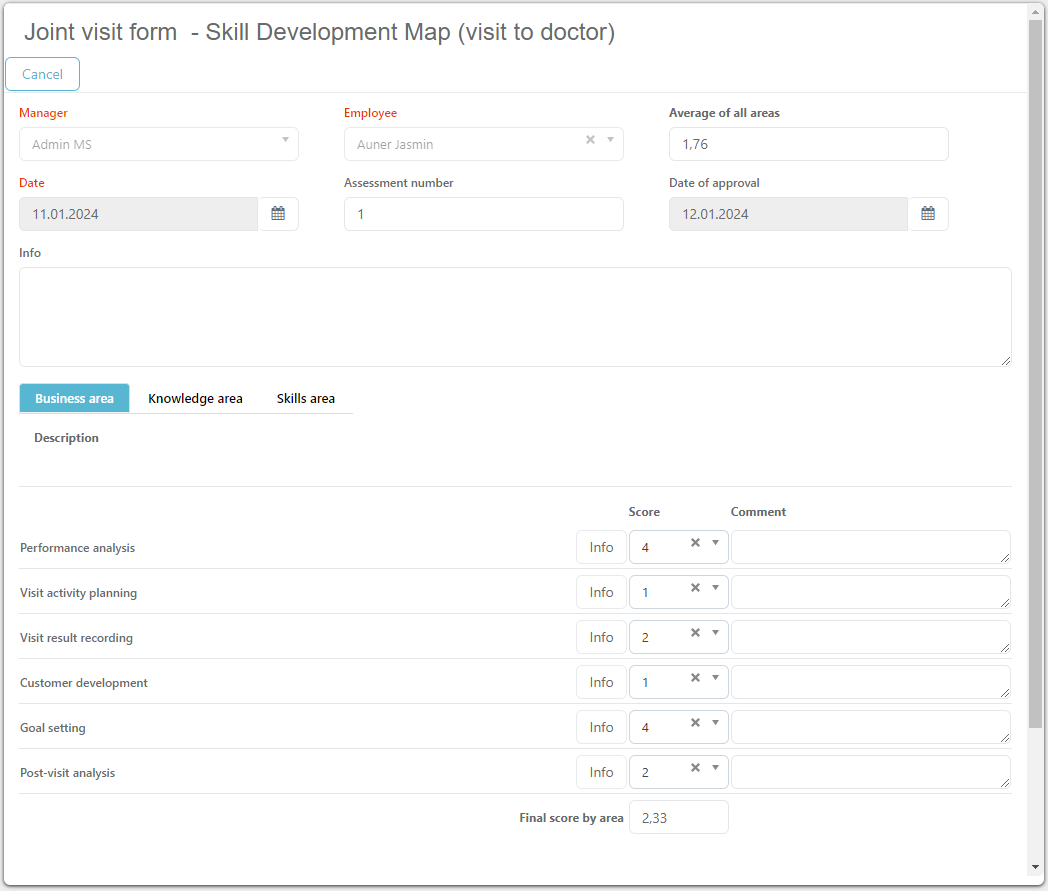
Task: Click the Cancel button
Action: click(42, 74)
